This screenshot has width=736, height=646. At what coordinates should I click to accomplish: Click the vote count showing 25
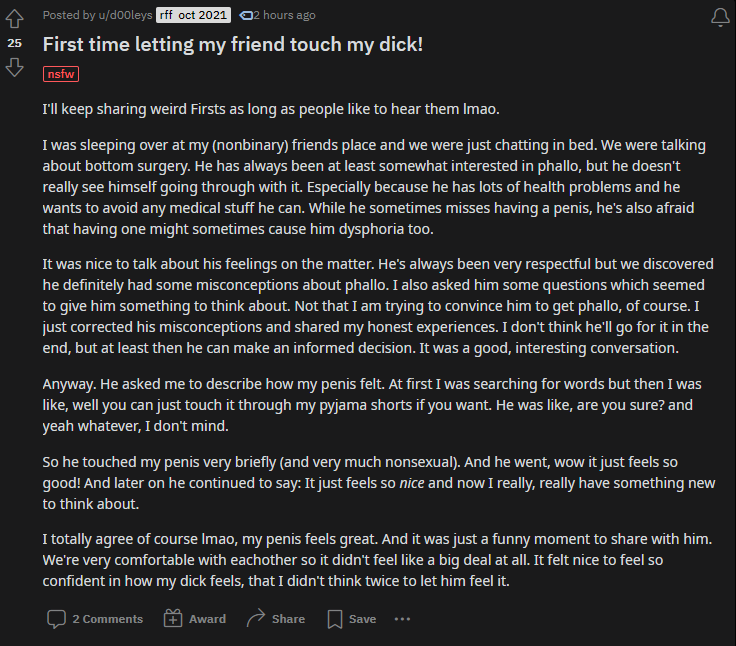[14, 43]
